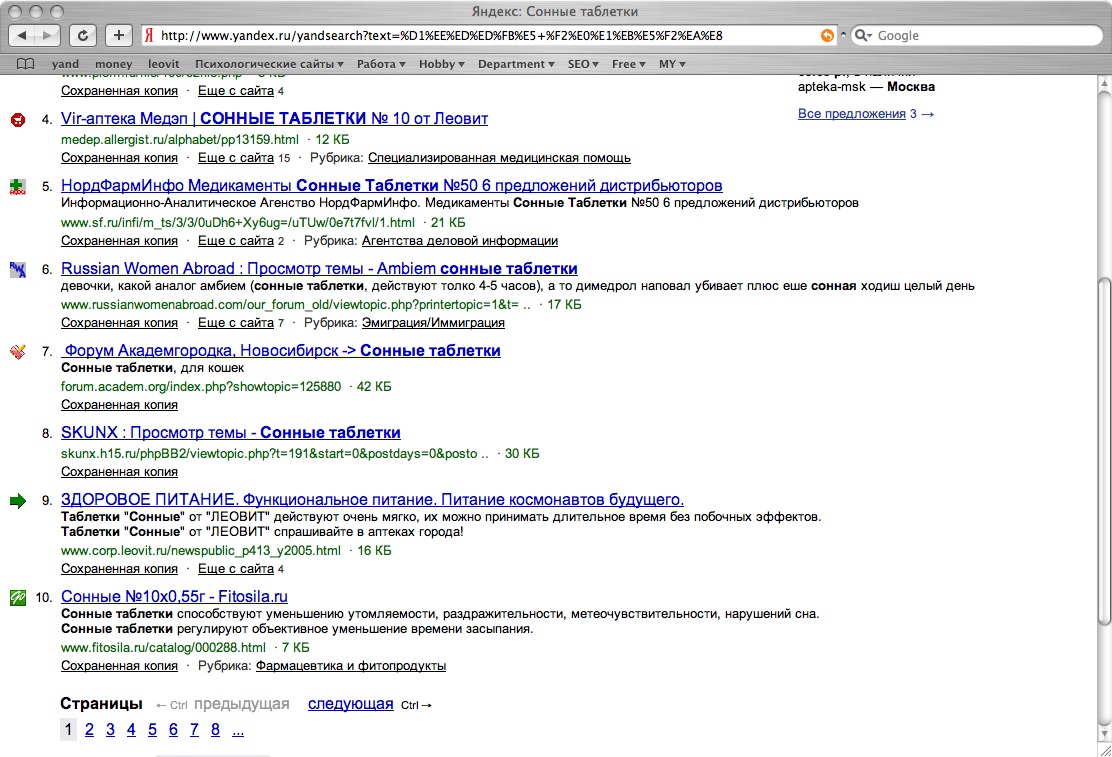This screenshot has width=1112, height=757.
Task: Click the orange RSS snapback icon in address bar
Action: tap(827, 35)
